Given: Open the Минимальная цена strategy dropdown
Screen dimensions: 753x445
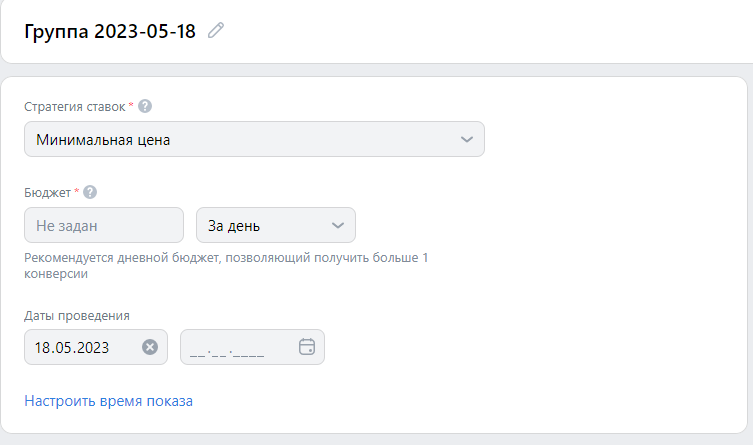Looking at the screenshot, I should point(254,139).
